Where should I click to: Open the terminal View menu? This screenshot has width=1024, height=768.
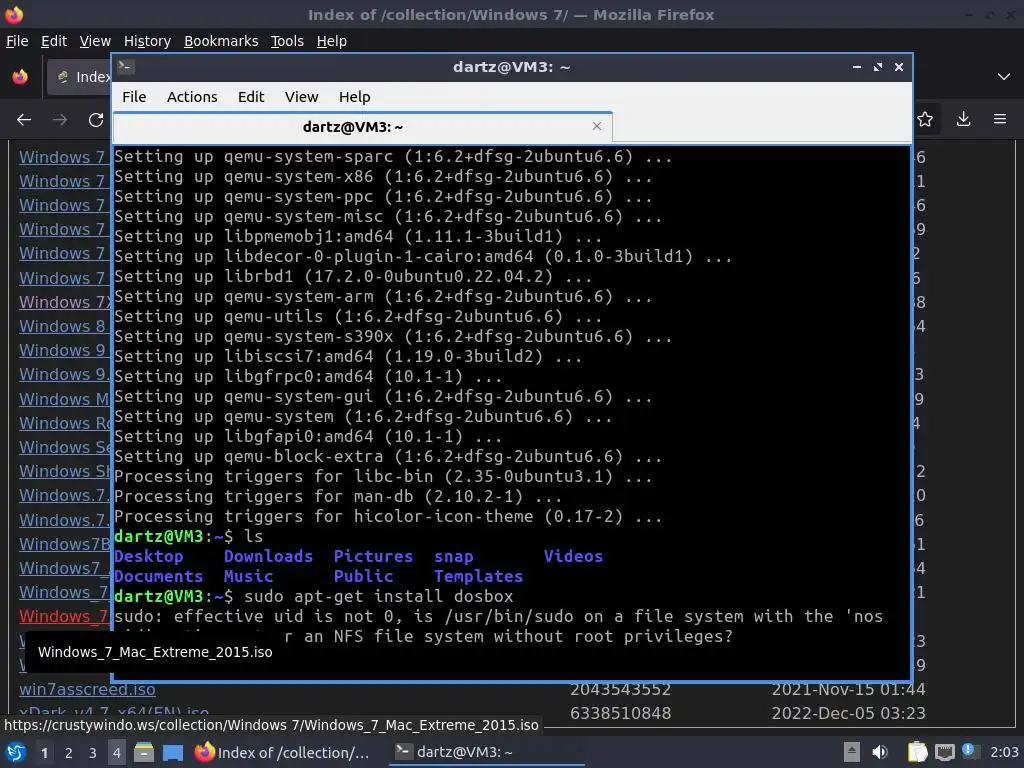[x=301, y=97]
